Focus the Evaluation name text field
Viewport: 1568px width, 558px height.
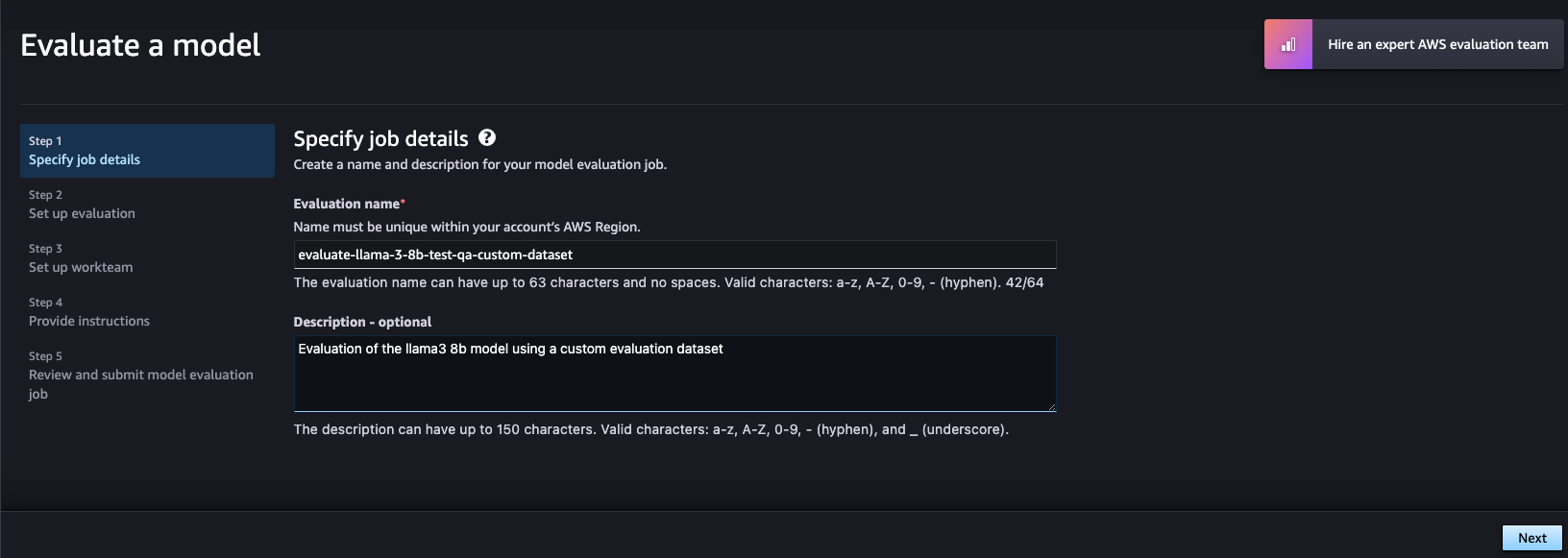[x=674, y=255]
